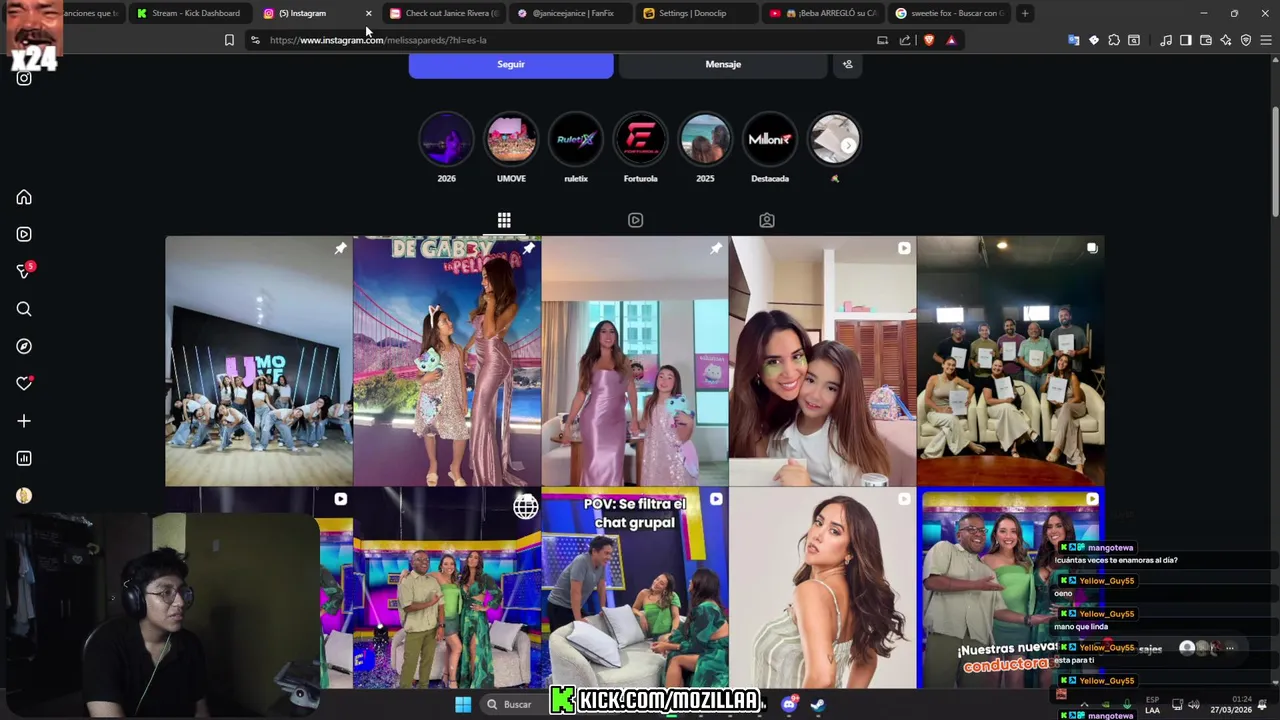The height and width of the screenshot is (720, 1280).
Task: Open the 2026 story highlight
Action: point(446,140)
